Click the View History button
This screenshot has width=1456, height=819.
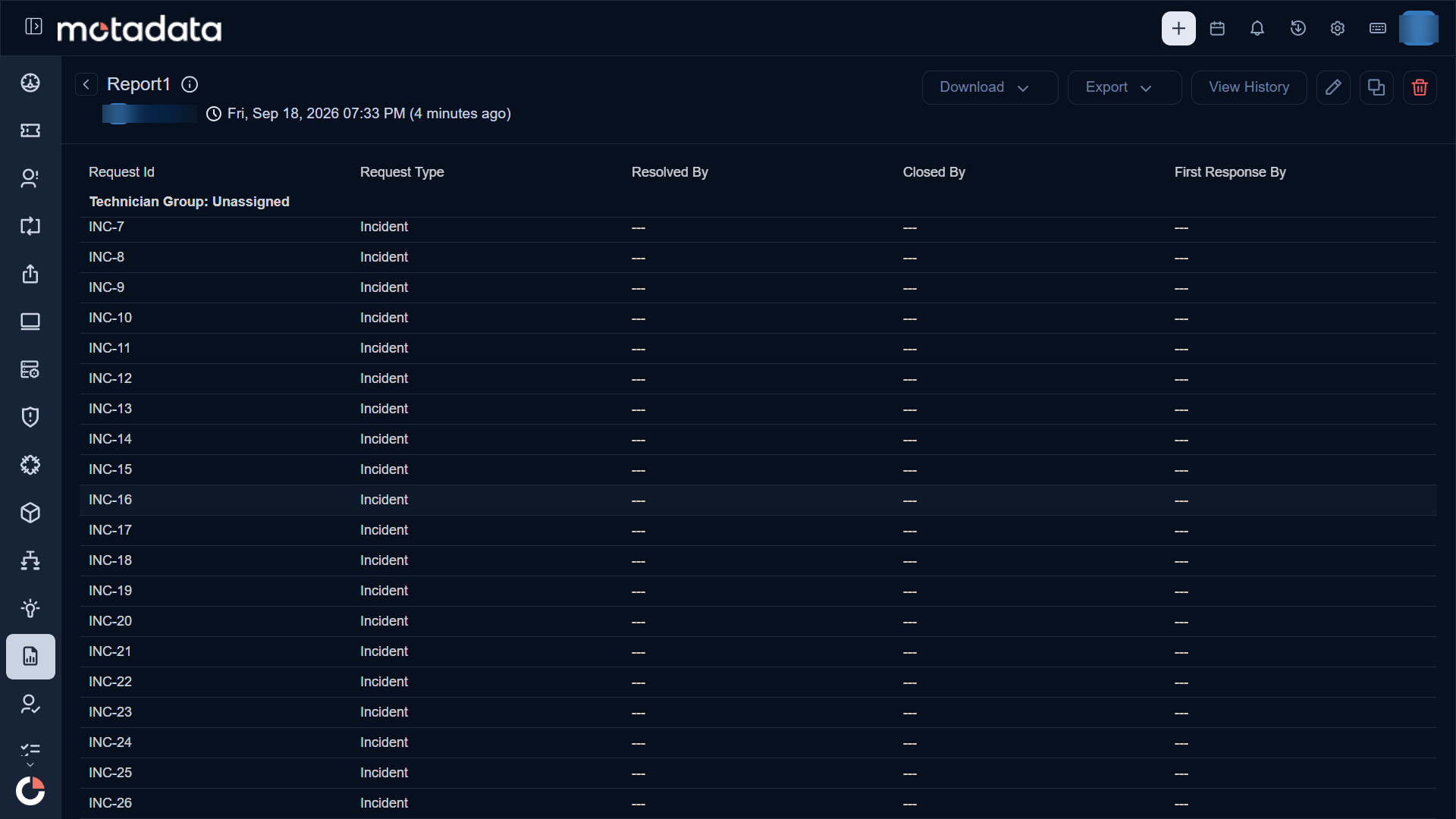[1249, 87]
